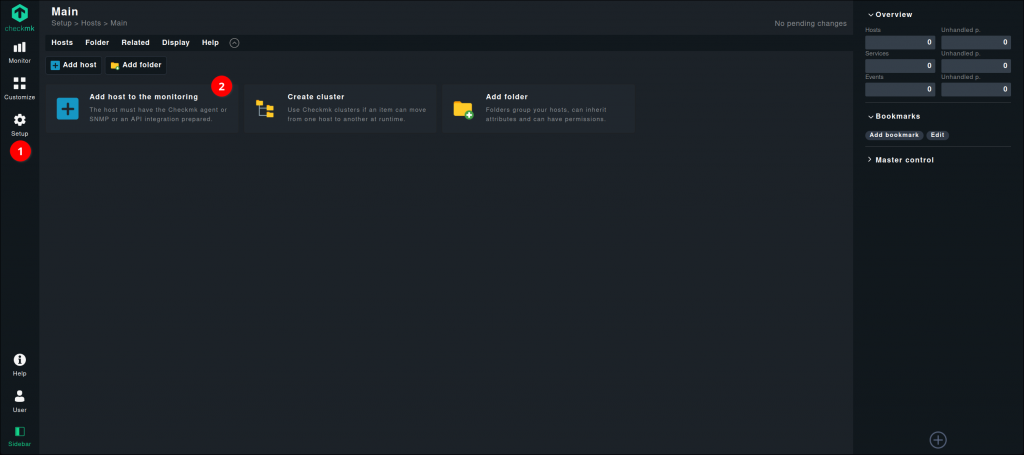Add a sidebar element with plus circle

(x=938, y=439)
